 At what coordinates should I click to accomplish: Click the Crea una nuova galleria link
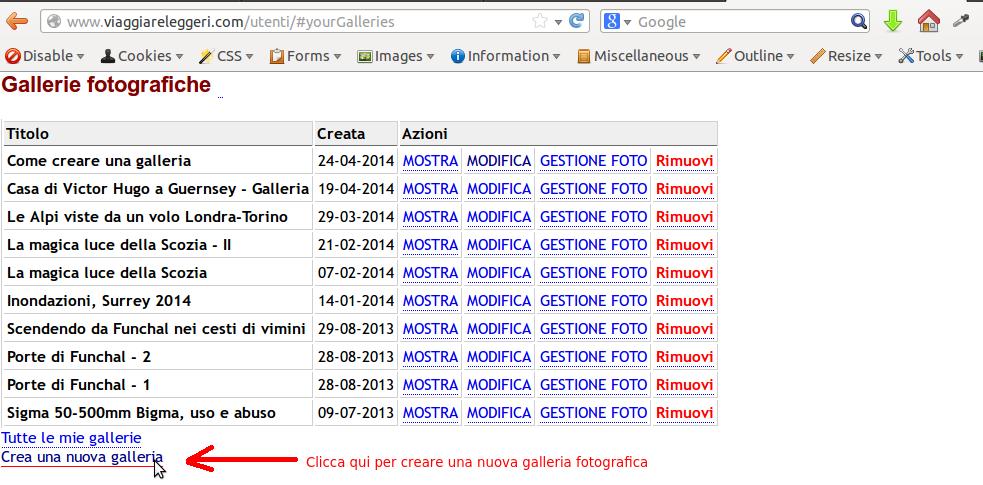click(82, 457)
